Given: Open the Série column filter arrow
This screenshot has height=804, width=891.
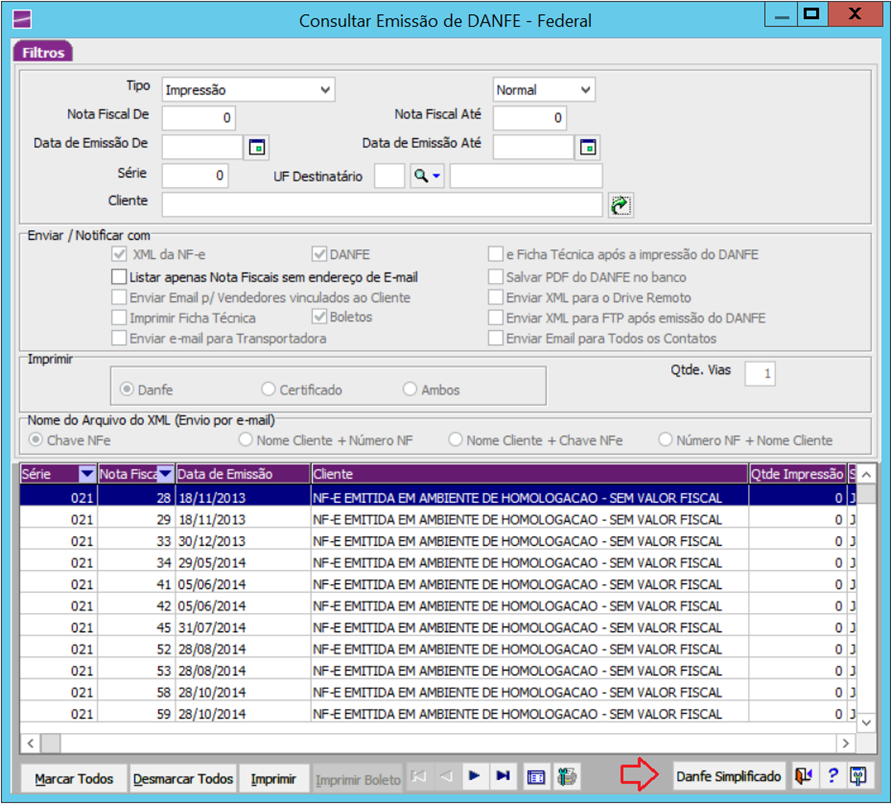Looking at the screenshot, I should pos(87,473).
